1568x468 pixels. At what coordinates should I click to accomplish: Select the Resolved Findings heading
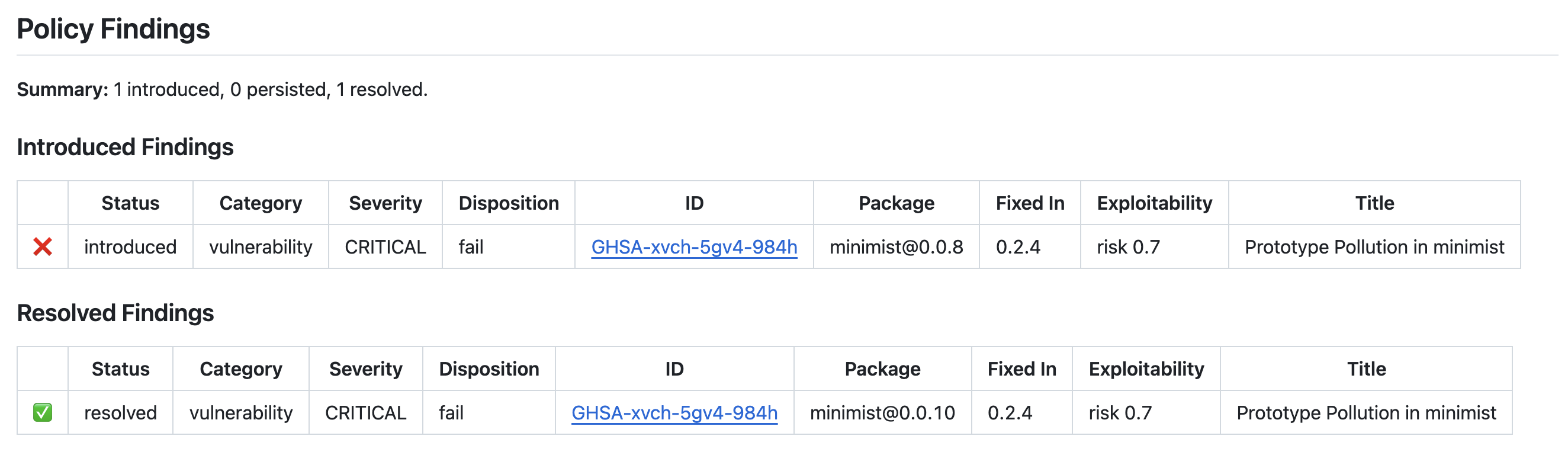[x=115, y=313]
